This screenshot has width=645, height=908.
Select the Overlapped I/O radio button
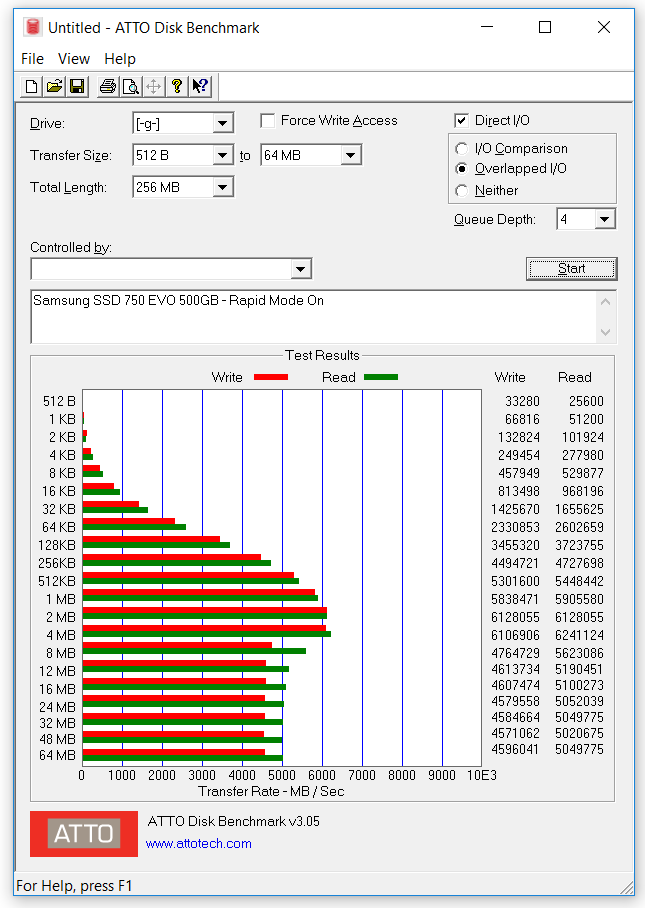(461, 169)
